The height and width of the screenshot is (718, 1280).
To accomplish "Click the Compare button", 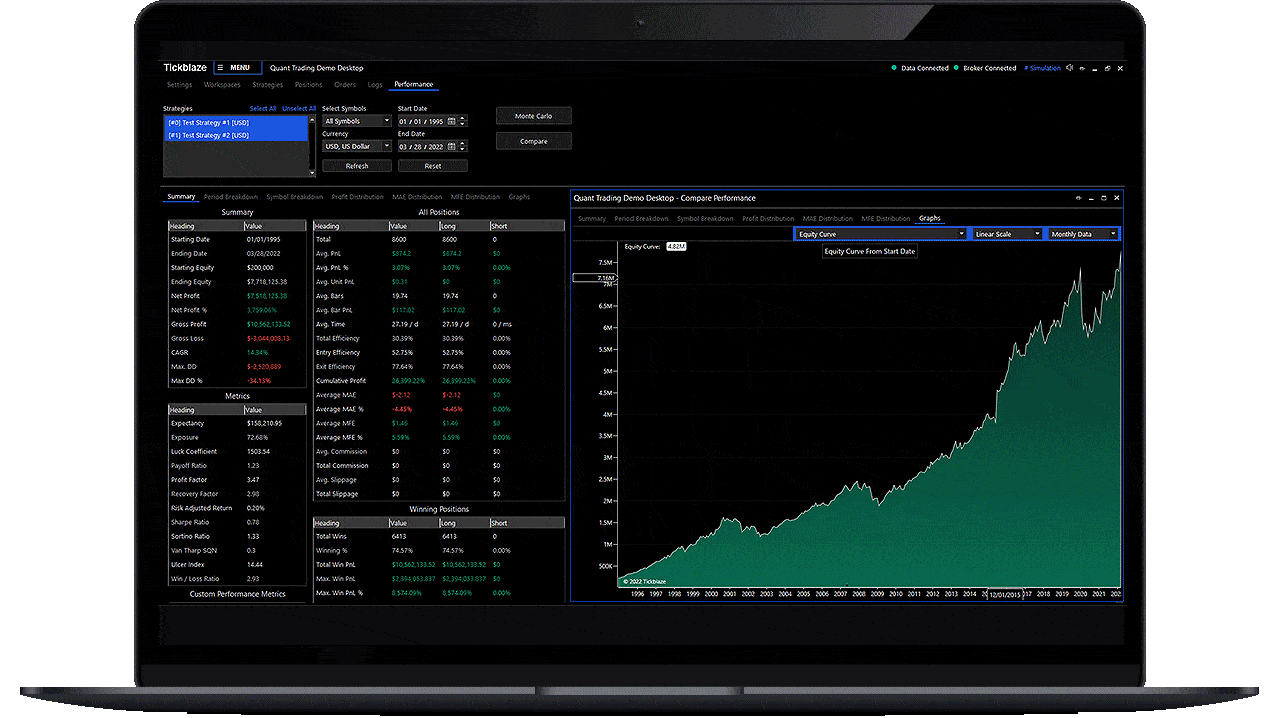I will (x=533, y=141).
